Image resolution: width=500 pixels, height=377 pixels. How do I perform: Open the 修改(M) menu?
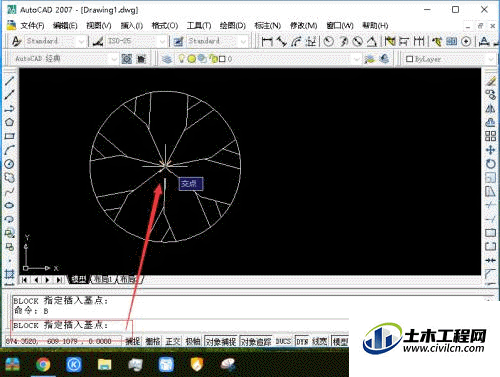click(303, 26)
